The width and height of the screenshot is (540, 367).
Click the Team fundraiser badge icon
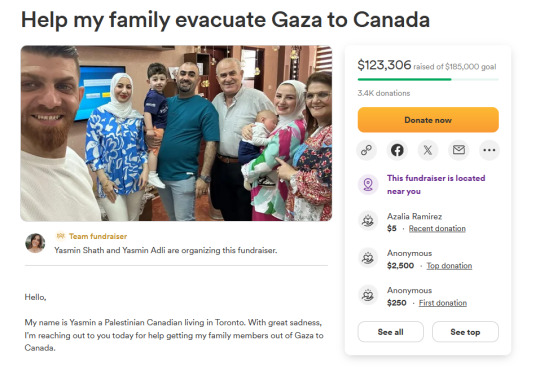click(x=61, y=236)
